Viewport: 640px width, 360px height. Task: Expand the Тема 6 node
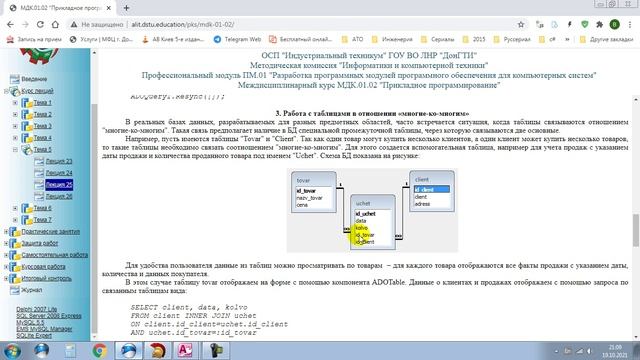click(15, 208)
